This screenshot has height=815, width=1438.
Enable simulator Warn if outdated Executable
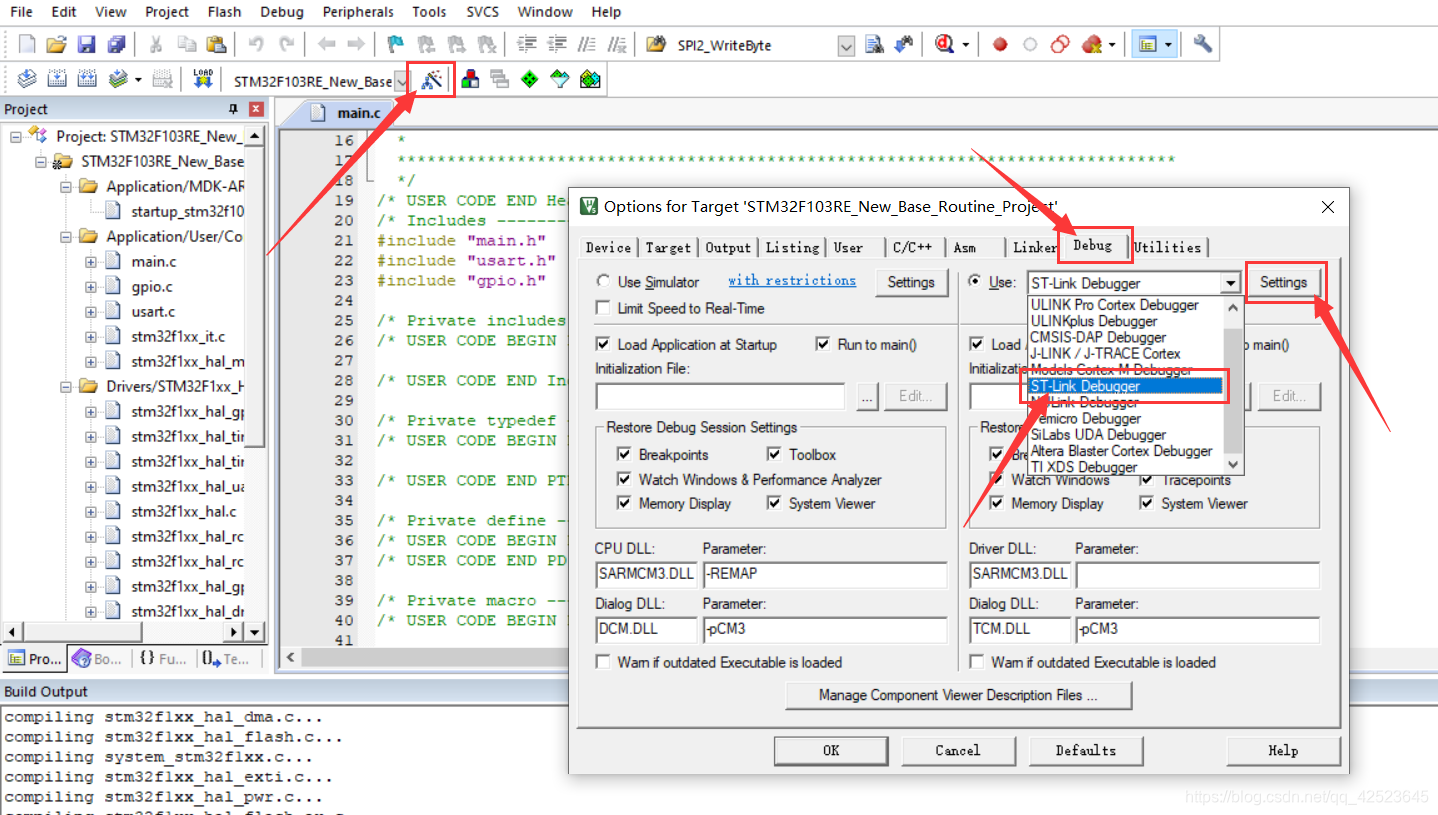[x=603, y=662]
